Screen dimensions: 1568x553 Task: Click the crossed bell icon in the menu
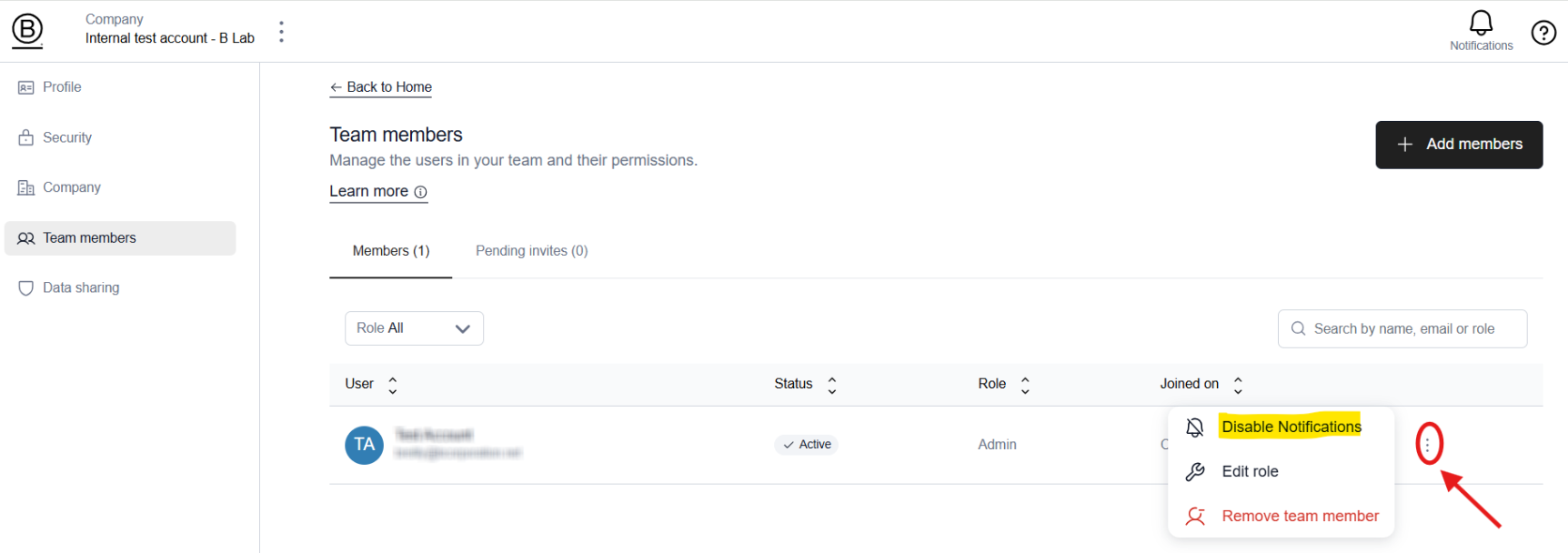coord(1195,427)
